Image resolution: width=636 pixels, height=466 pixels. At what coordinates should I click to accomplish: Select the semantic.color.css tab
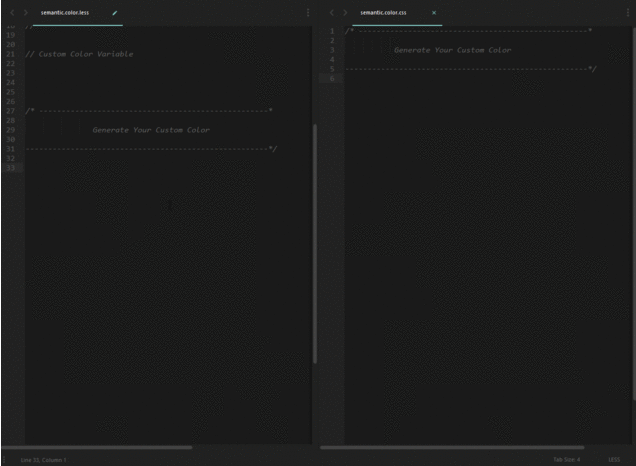point(383,13)
